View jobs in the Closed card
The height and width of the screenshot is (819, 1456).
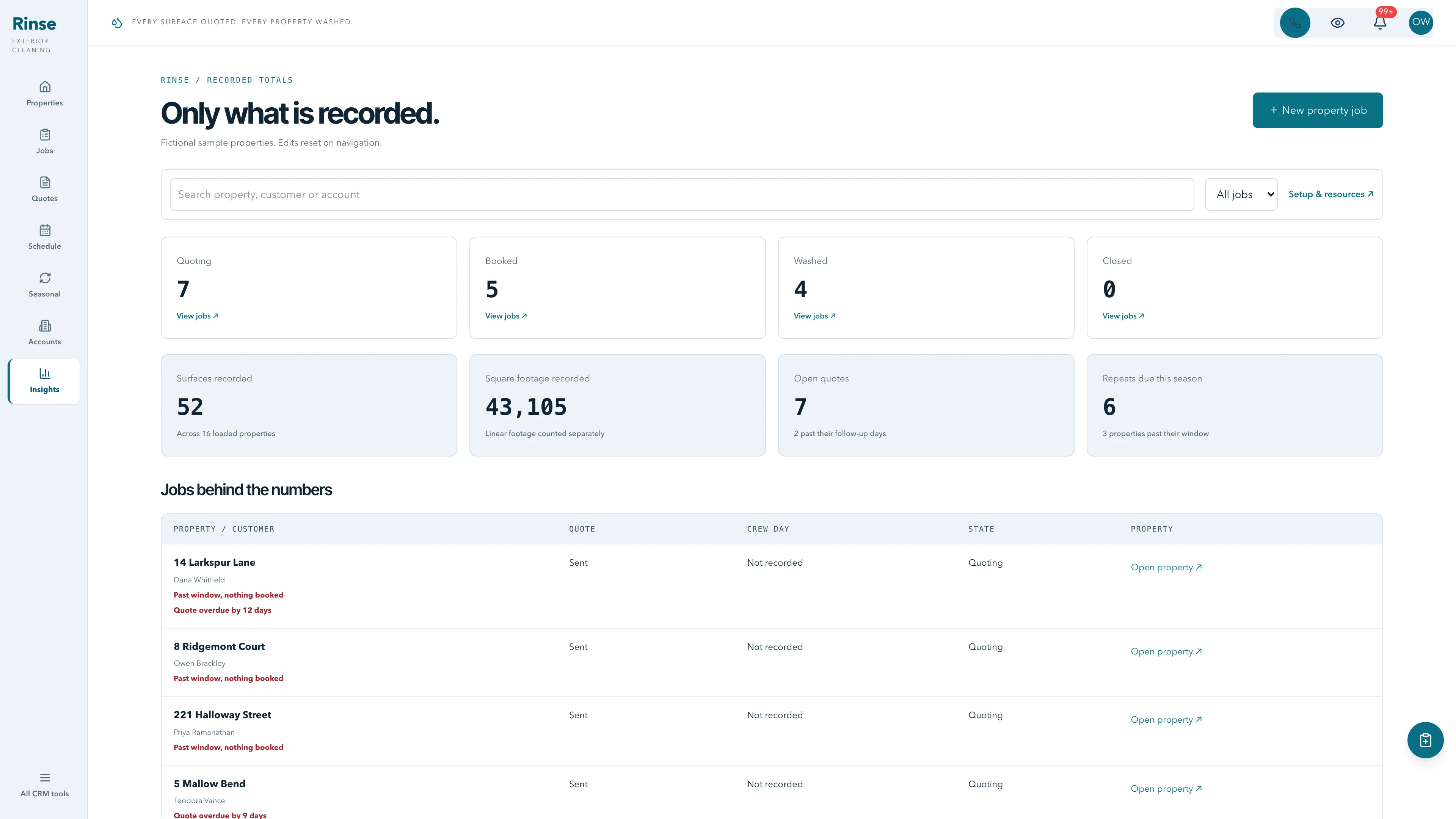coord(1123,316)
